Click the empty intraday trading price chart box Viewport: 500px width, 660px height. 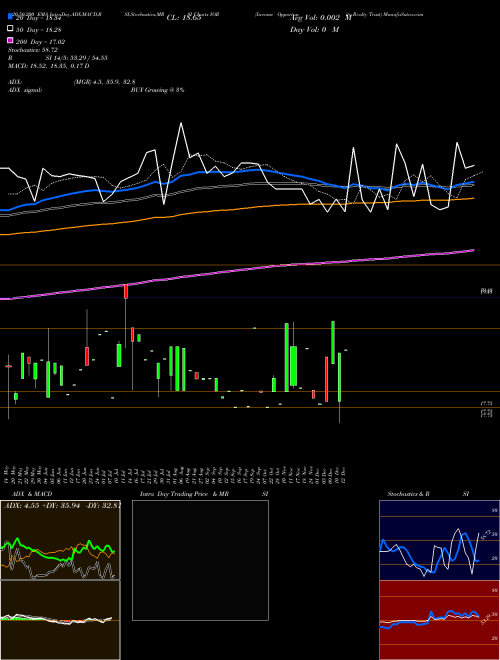[200, 560]
